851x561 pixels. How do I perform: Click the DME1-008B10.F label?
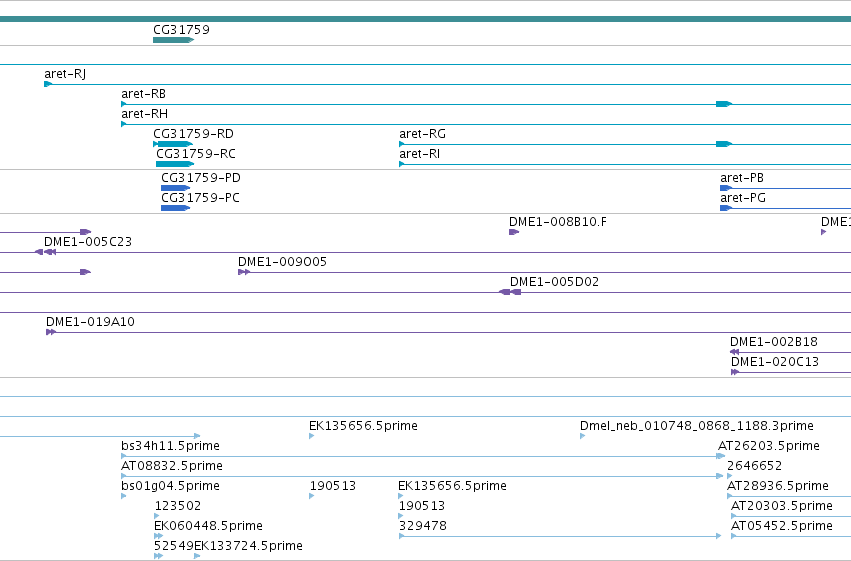click(x=558, y=222)
